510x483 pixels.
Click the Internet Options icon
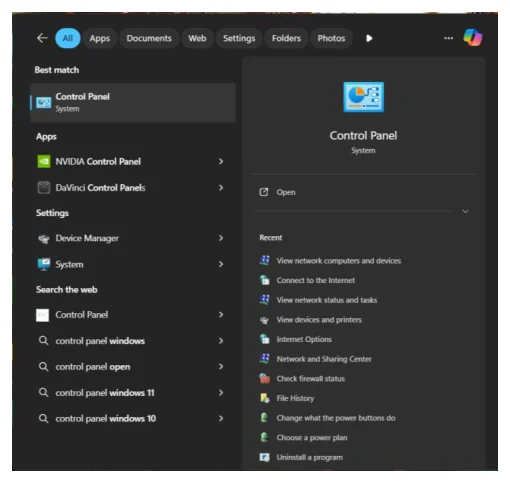coord(265,339)
